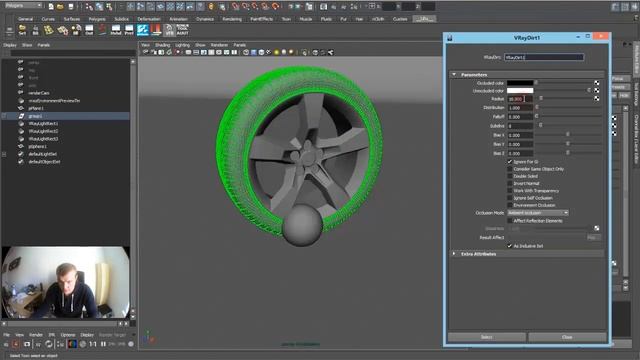This screenshot has width=640, height=360.
Task: Click the IPR render icon in render view toolbar
Action: [38, 344]
